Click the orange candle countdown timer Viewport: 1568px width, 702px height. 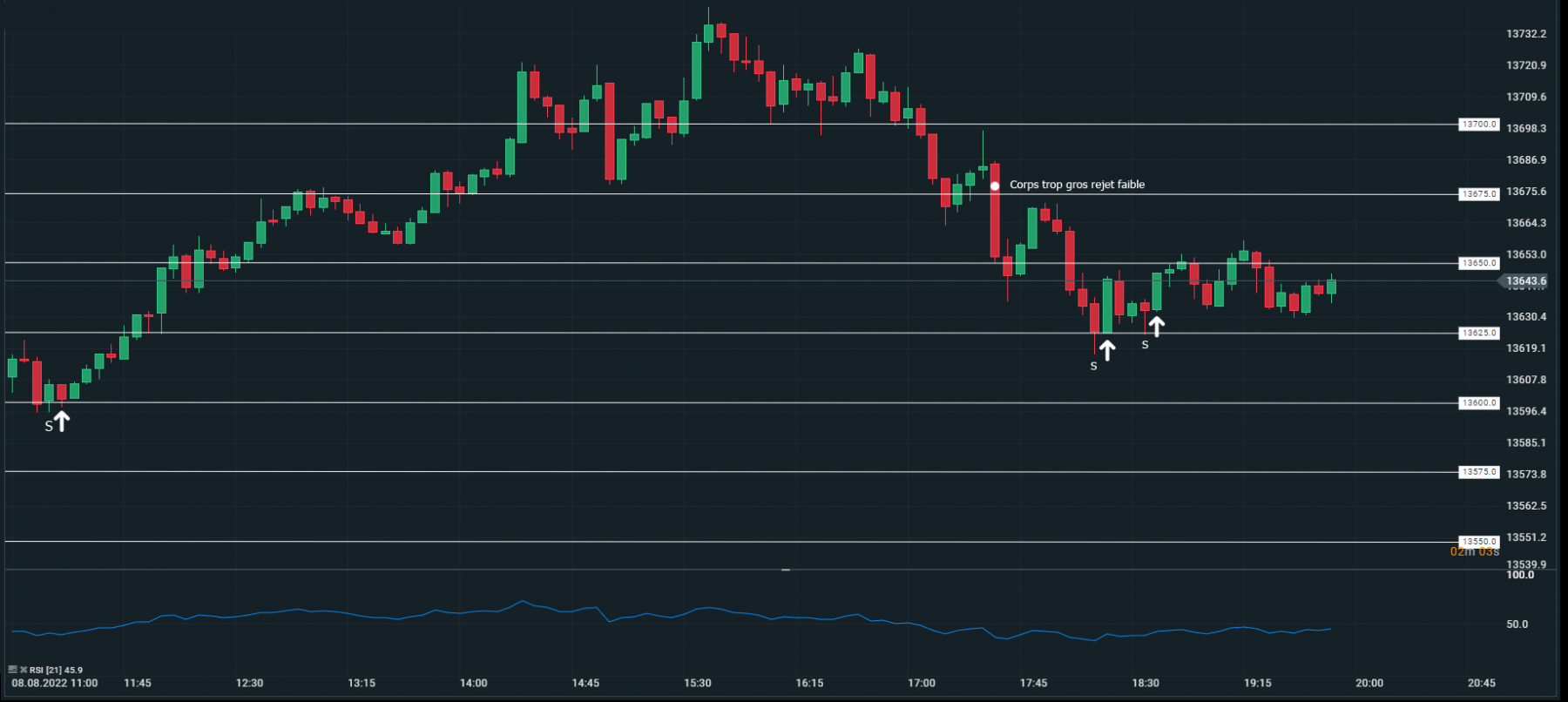coord(1475,551)
